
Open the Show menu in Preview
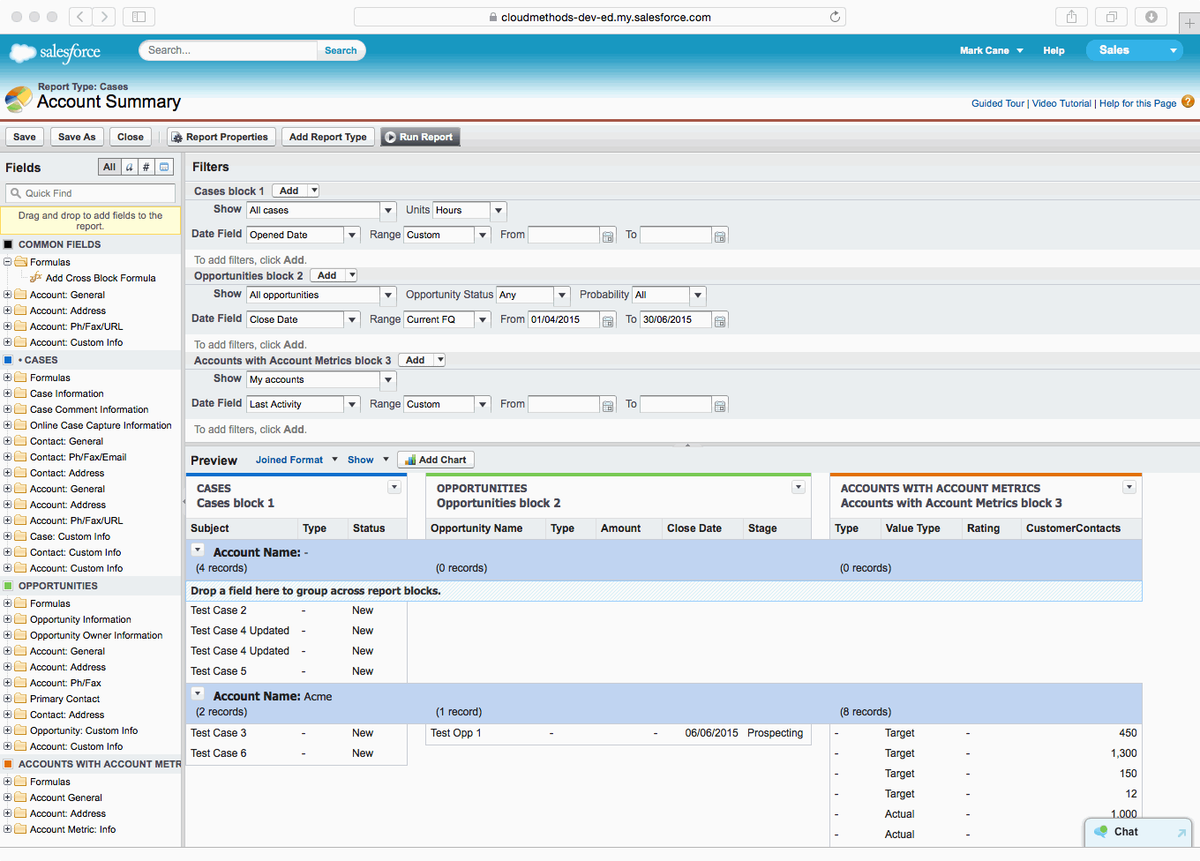tap(366, 460)
